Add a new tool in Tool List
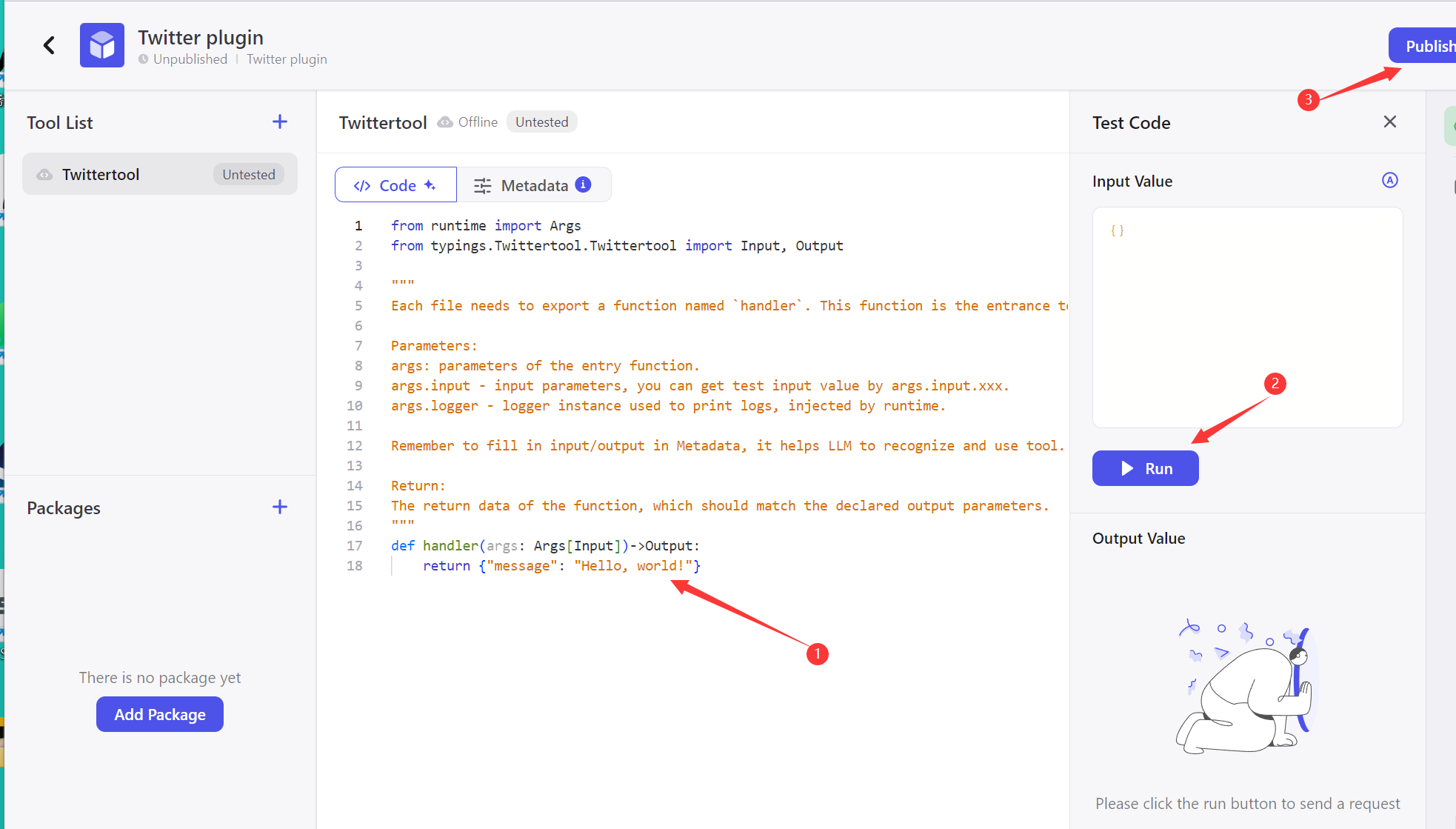This screenshot has width=1456, height=829. click(x=280, y=122)
